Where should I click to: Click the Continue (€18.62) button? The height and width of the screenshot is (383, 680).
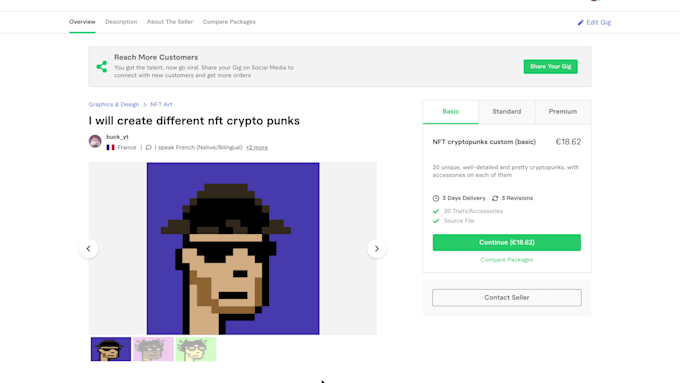click(507, 242)
